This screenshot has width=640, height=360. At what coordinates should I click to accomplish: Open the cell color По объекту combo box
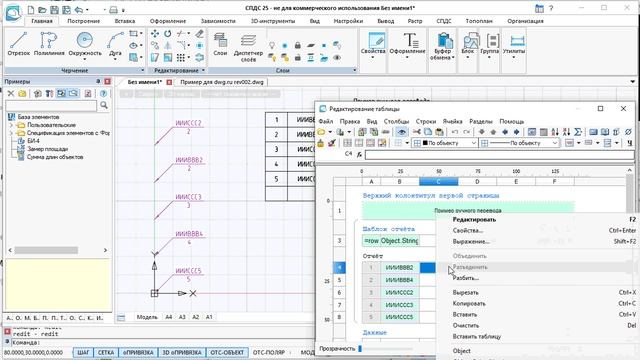click(x=444, y=143)
